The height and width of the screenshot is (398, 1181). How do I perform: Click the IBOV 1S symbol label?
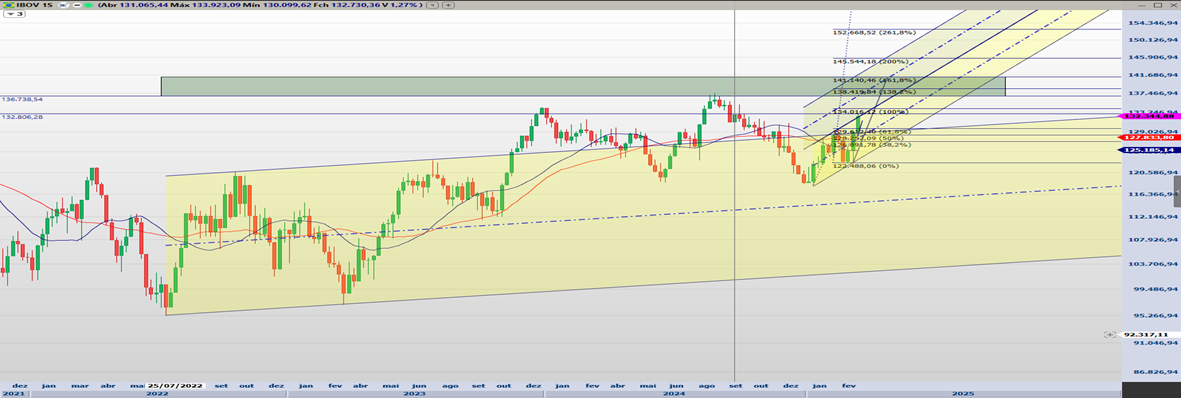click(34, 5)
